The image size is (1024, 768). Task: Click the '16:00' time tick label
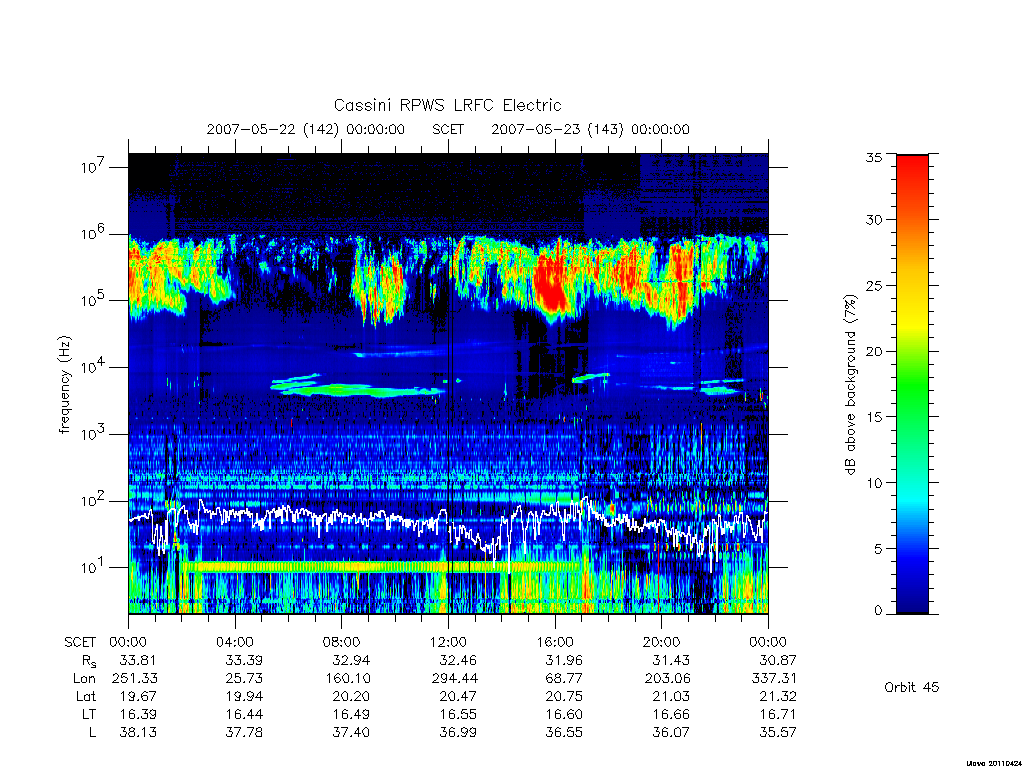pos(555,642)
